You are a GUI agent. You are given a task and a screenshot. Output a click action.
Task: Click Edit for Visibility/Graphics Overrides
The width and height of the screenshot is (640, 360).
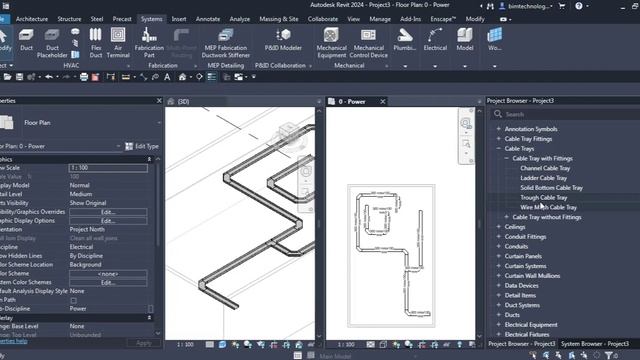tap(108, 212)
